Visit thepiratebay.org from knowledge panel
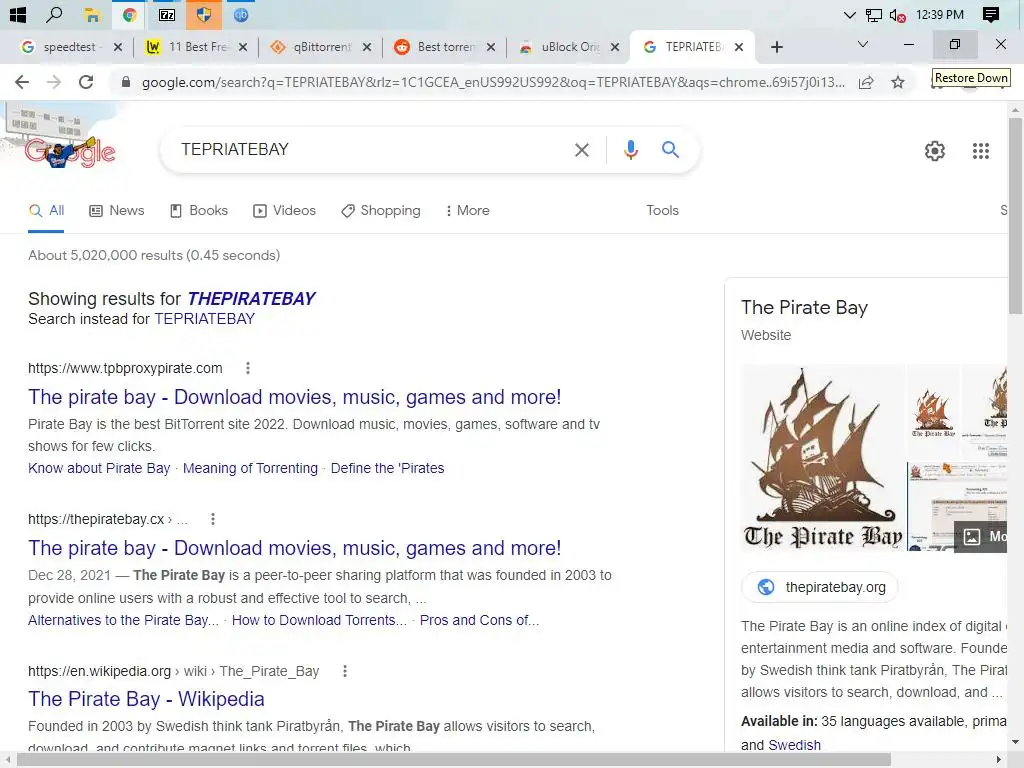 pos(820,587)
